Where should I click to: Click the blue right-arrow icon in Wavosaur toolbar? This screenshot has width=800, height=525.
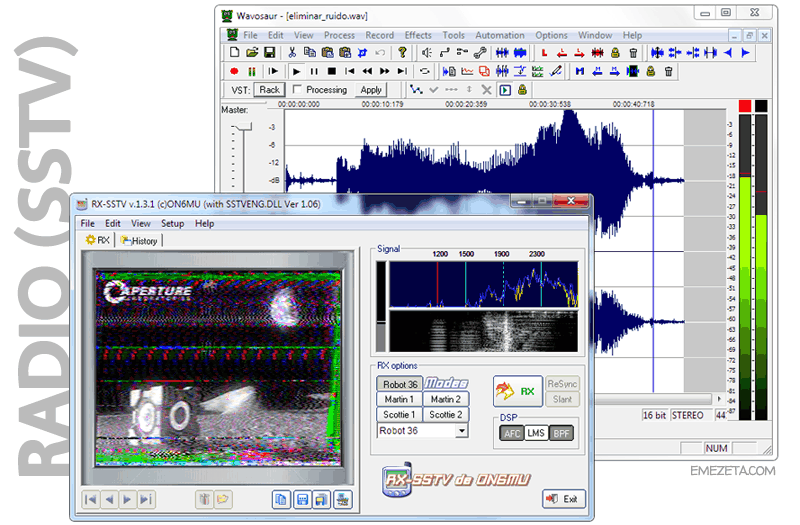[x=745, y=53]
